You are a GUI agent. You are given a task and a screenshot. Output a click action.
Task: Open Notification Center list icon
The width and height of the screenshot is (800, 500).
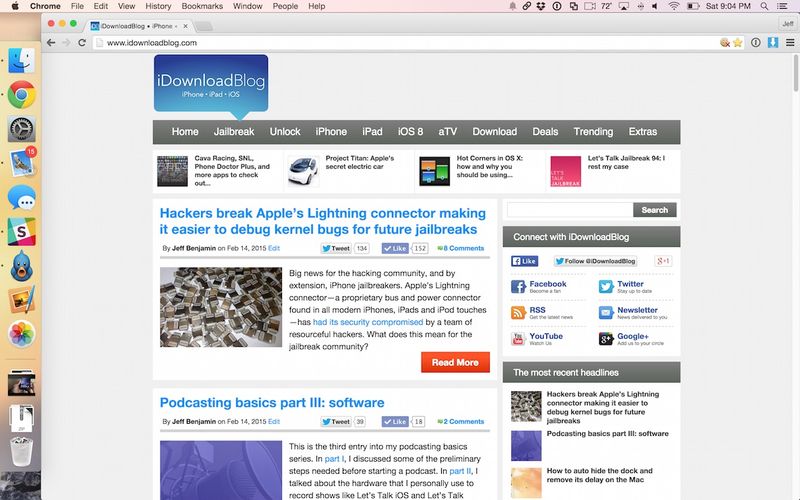[x=782, y=6]
